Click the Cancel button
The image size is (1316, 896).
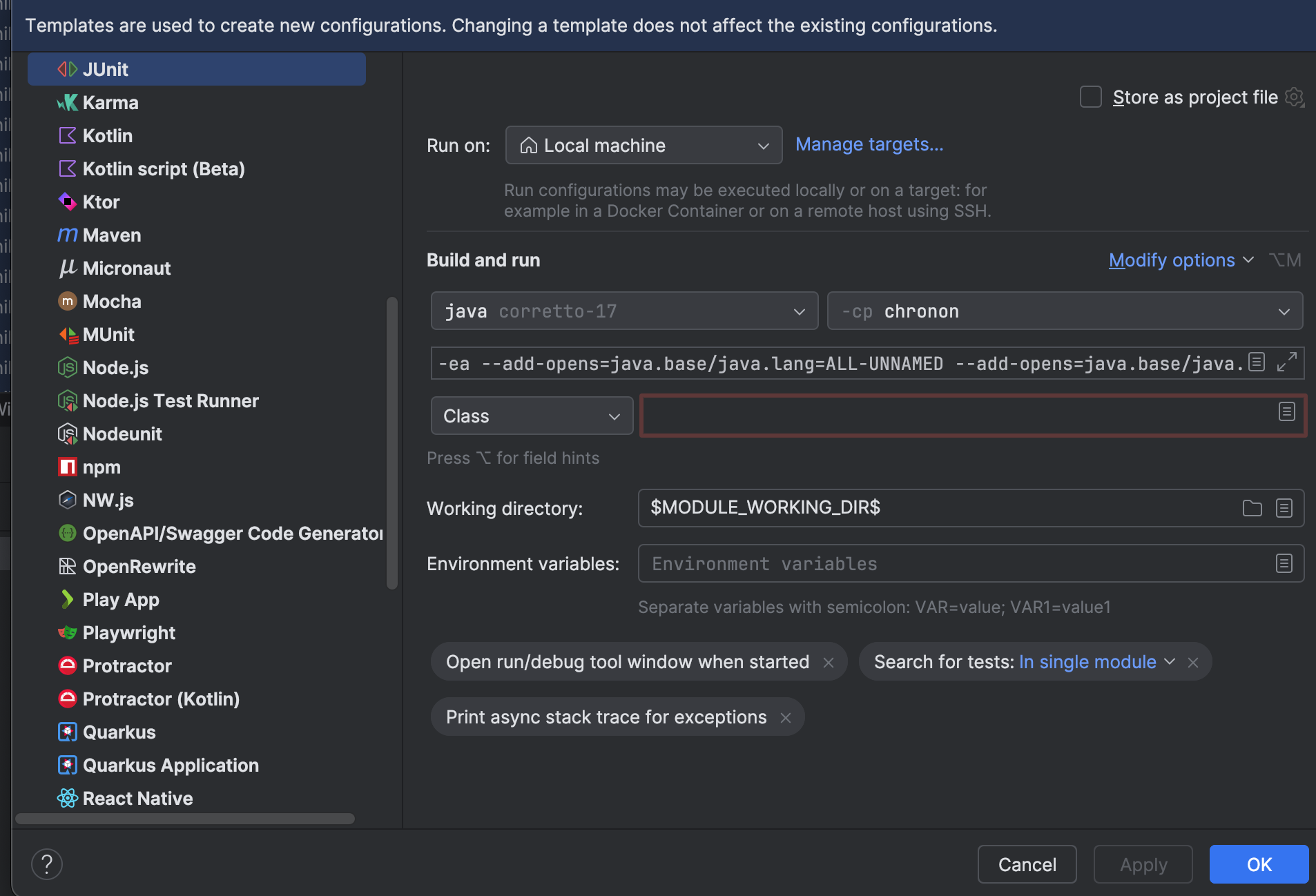coord(1027,864)
